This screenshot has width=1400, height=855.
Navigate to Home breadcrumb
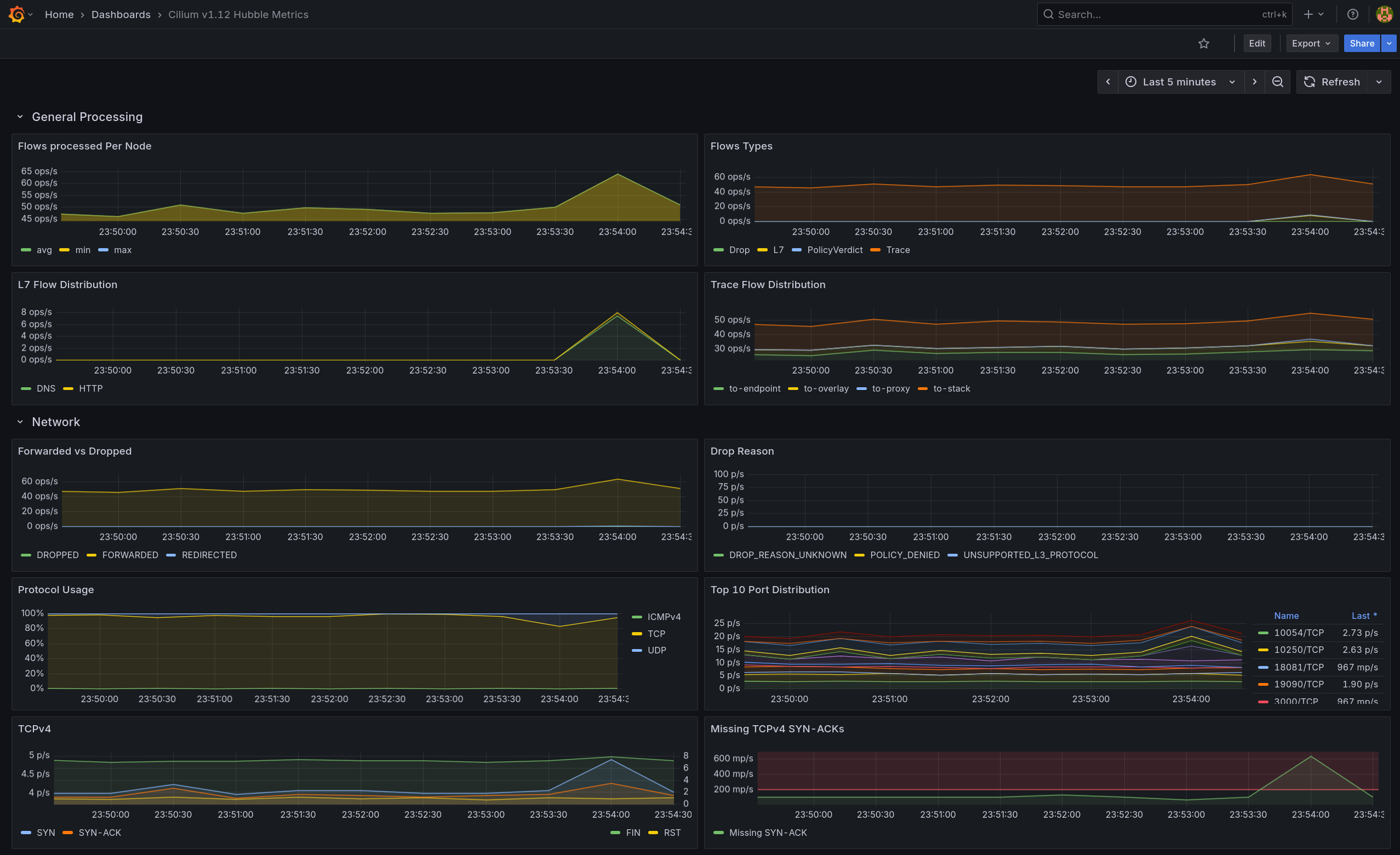coord(59,14)
